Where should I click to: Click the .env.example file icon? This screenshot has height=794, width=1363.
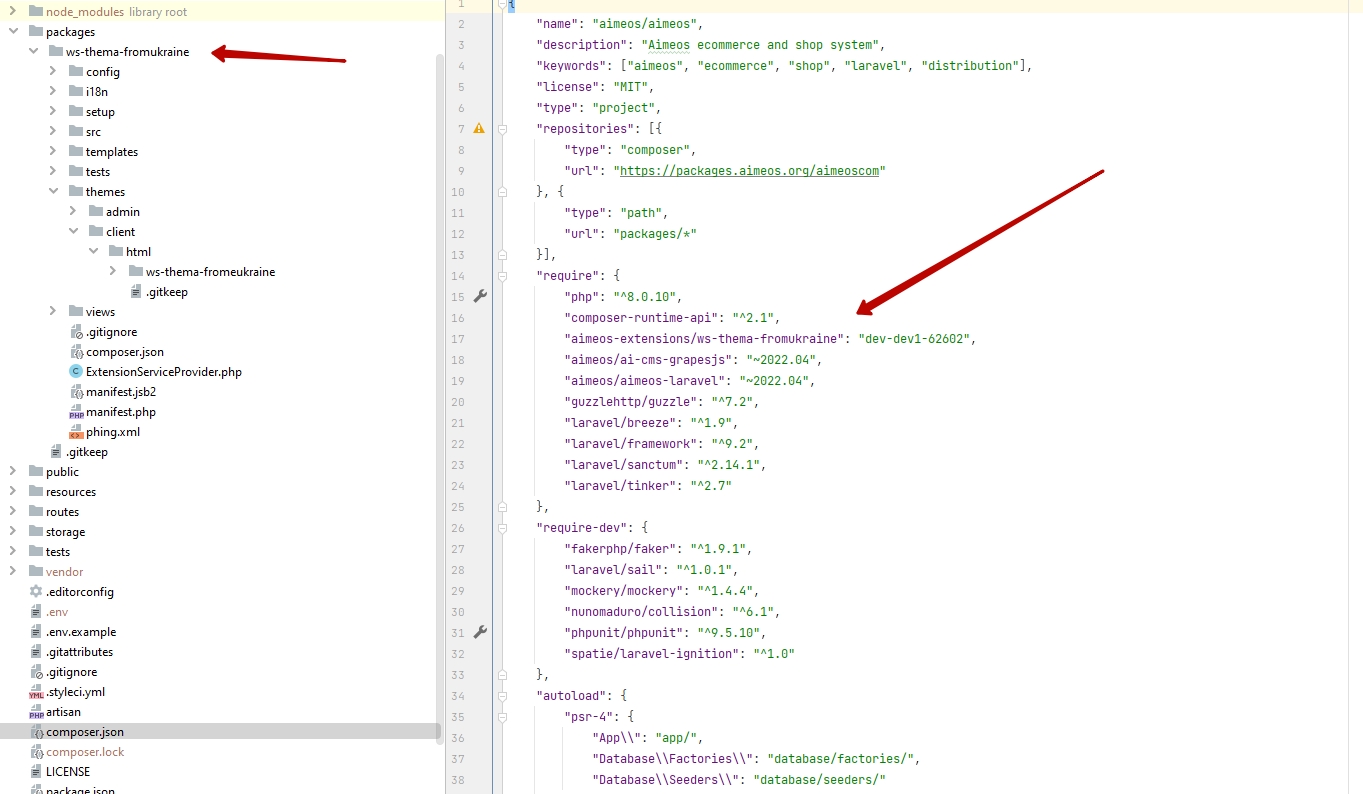tap(36, 632)
